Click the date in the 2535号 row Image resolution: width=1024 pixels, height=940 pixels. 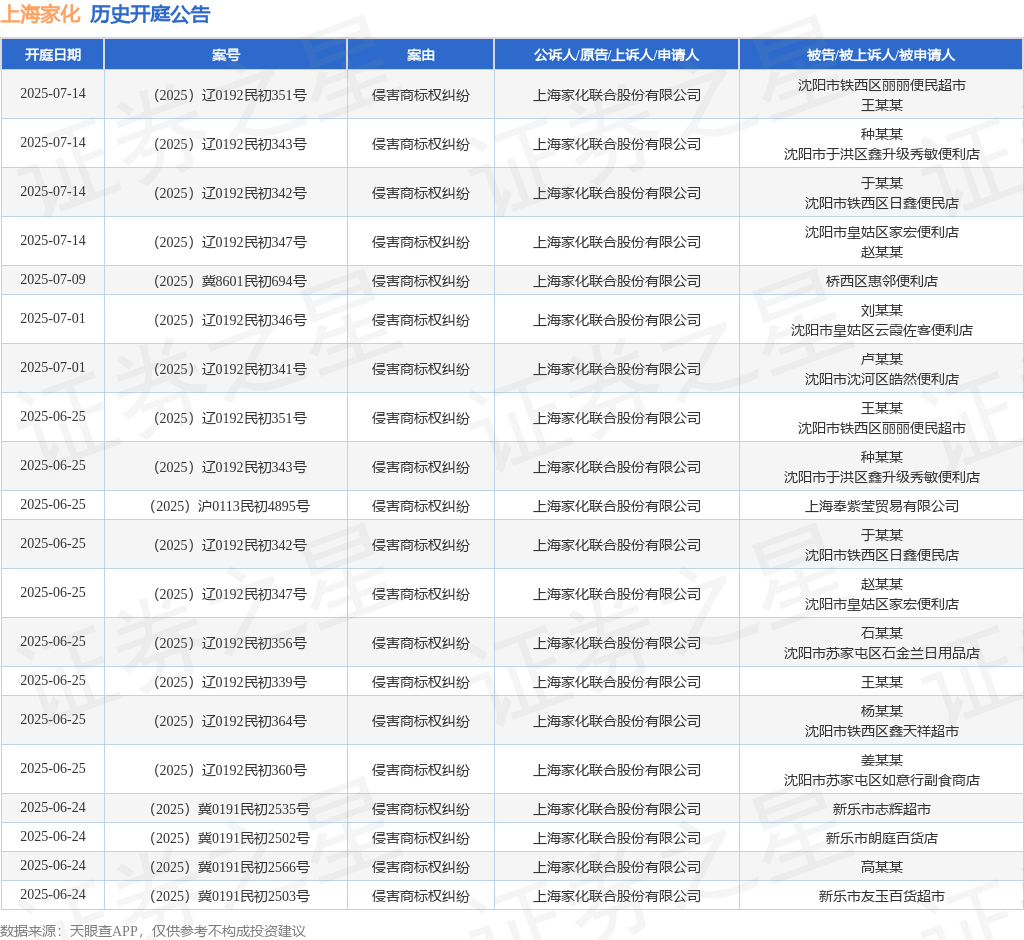pos(53,807)
